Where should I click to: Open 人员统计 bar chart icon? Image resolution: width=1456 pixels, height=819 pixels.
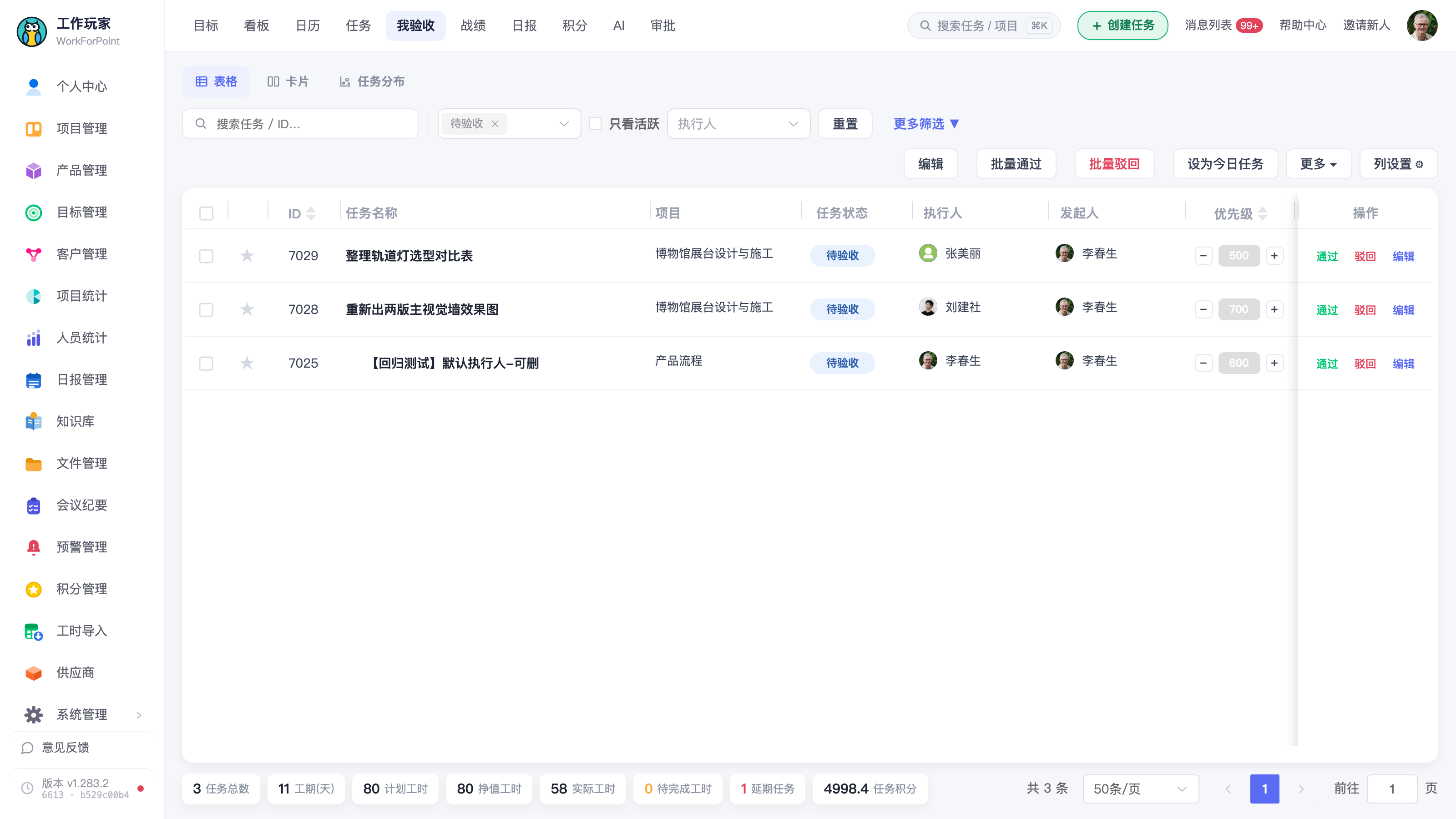[x=33, y=338]
